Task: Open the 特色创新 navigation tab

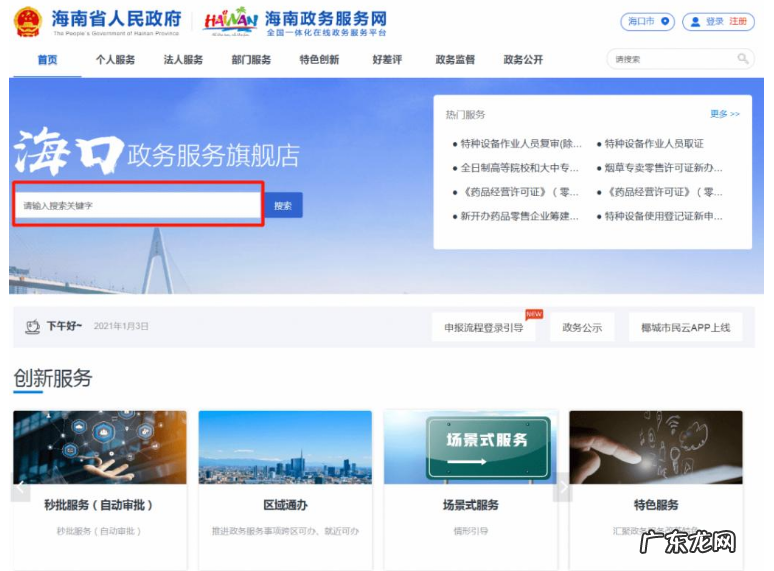Action: [319, 60]
